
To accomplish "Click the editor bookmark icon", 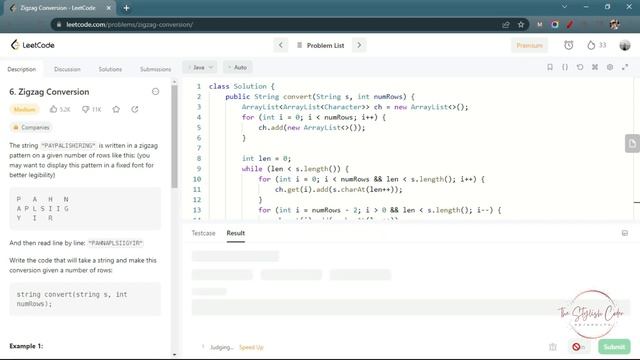I will point(550,67).
